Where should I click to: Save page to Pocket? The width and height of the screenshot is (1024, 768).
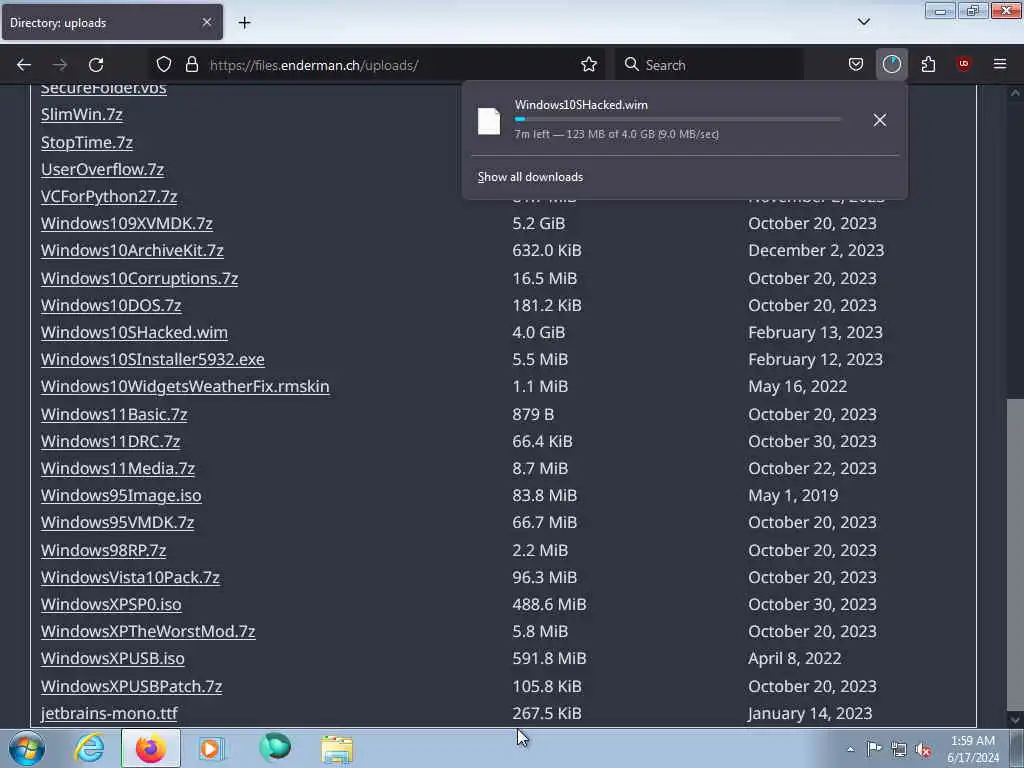[856, 65]
